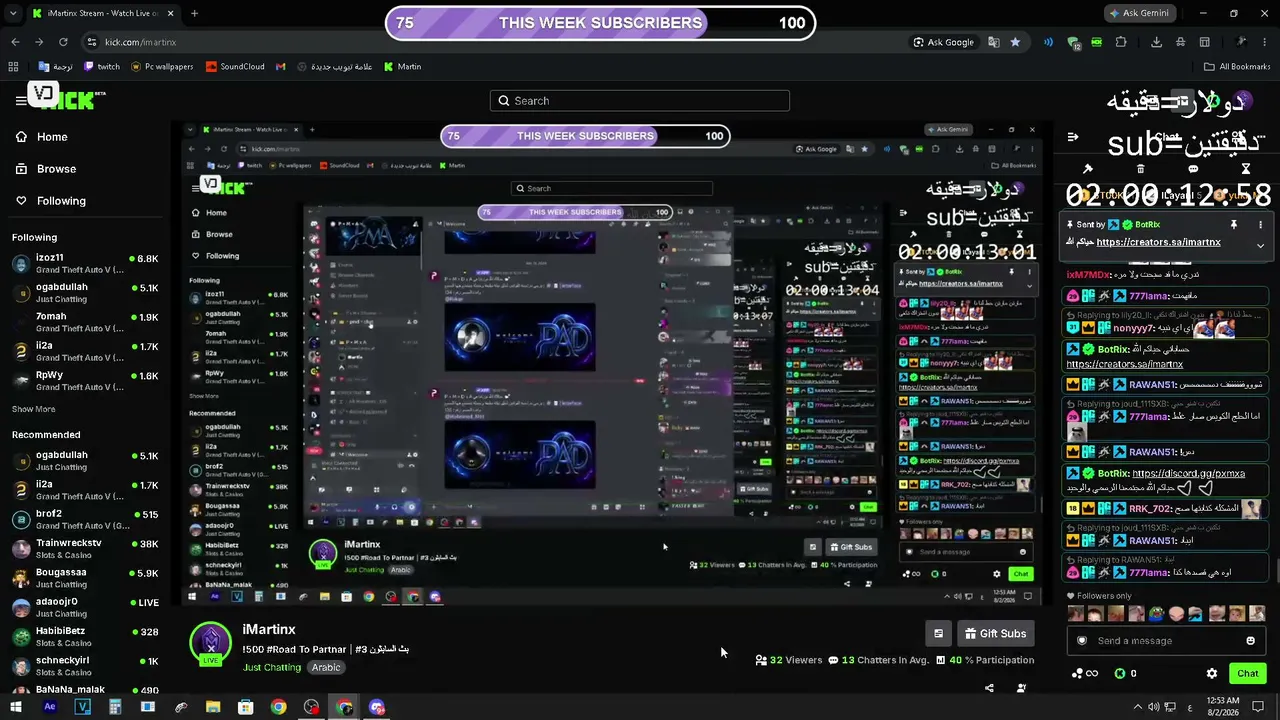The height and width of the screenshot is (720, 1280).
Task: Click the Kick search field
Action: 640,101
